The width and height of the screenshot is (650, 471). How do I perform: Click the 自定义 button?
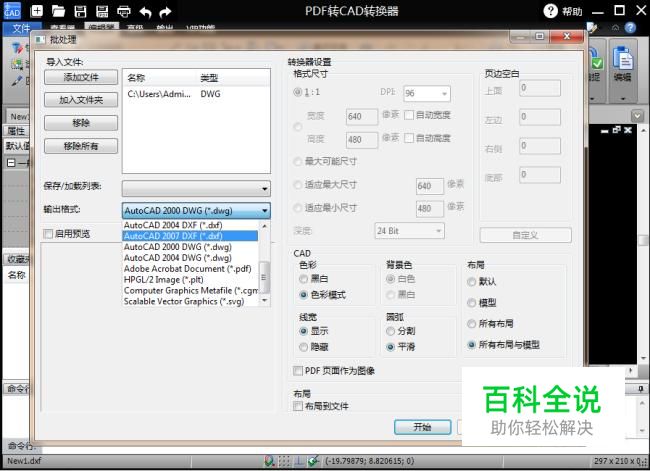click(525, 235)
